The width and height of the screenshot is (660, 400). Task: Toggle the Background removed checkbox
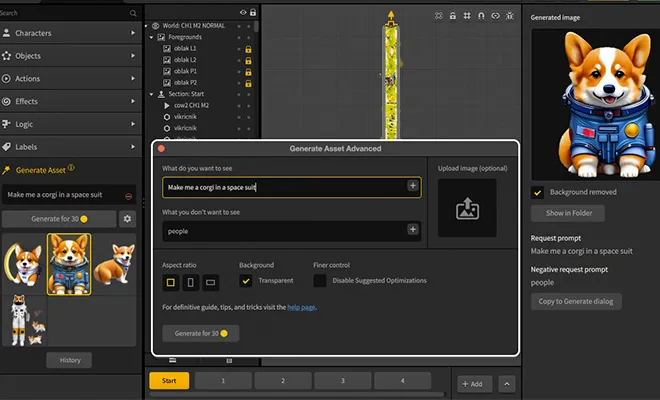click(x=538, y=192)
